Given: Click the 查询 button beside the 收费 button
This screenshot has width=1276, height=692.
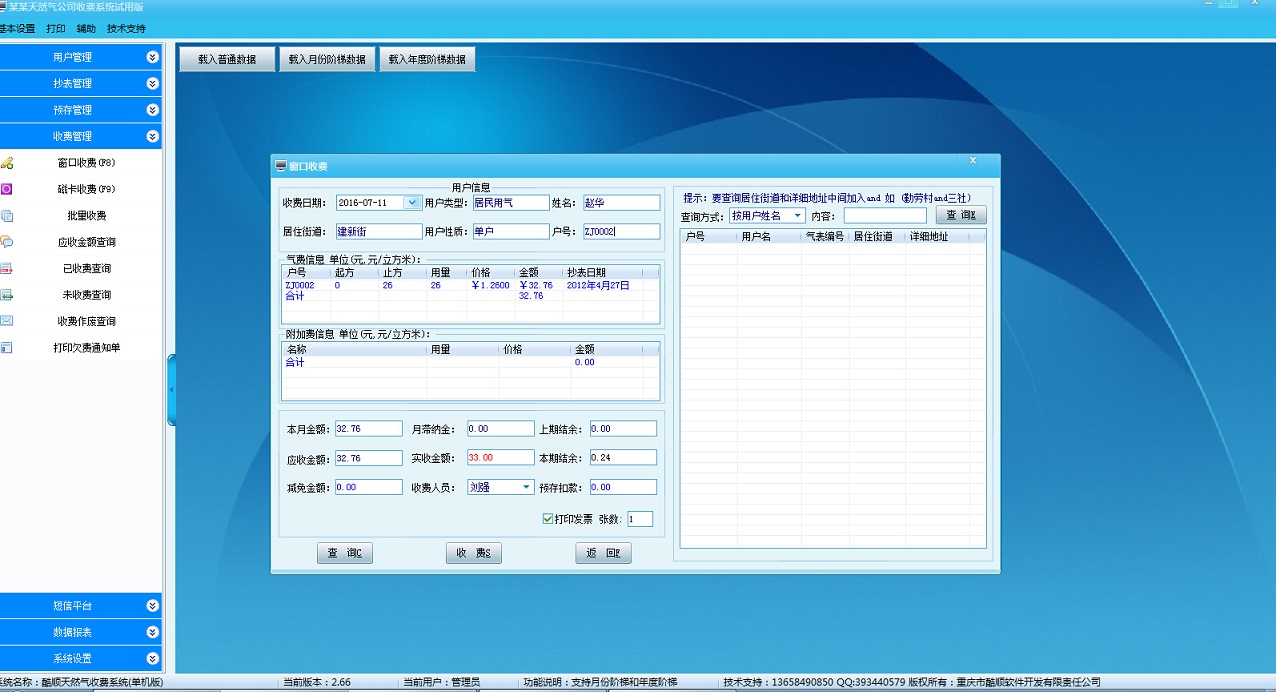Looking at the screenshot, I should click(345, 553).
